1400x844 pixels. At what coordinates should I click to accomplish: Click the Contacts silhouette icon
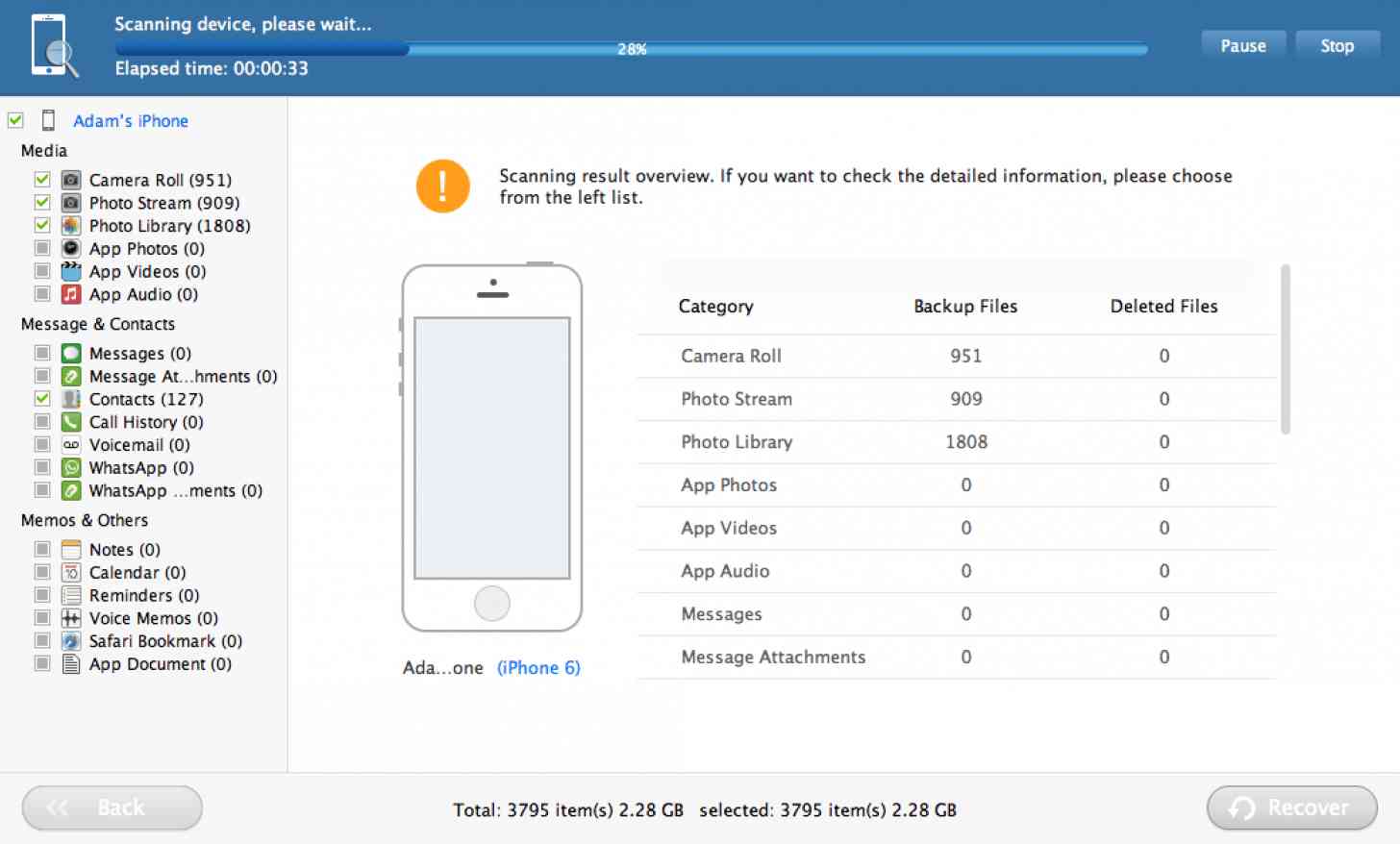click(71, 399)
